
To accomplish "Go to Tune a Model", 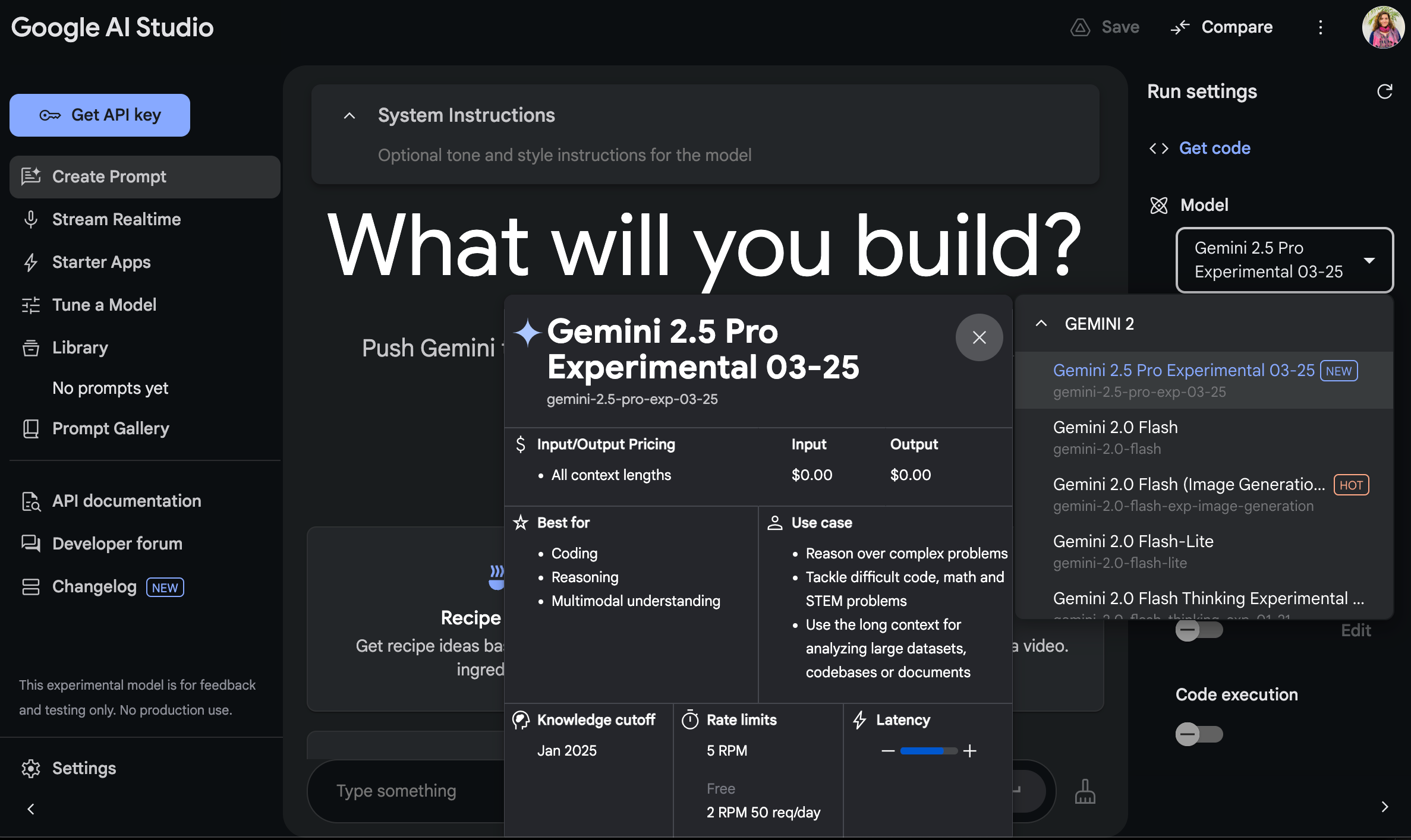I will click(105, 305).
